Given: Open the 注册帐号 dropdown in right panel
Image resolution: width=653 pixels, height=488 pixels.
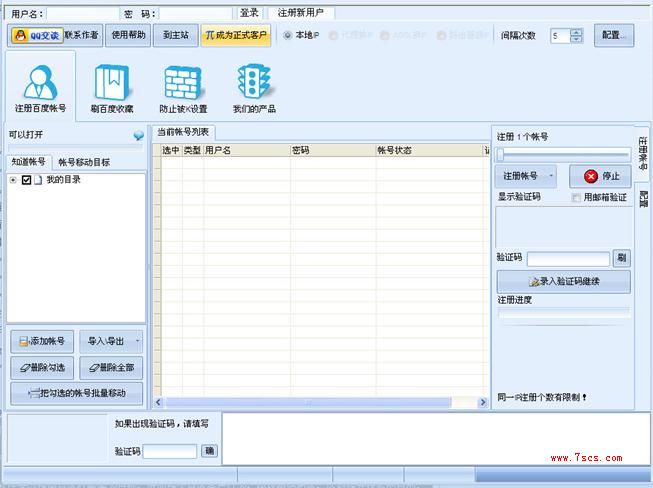Looking at the screenshot, I should (x=527, y=176).
